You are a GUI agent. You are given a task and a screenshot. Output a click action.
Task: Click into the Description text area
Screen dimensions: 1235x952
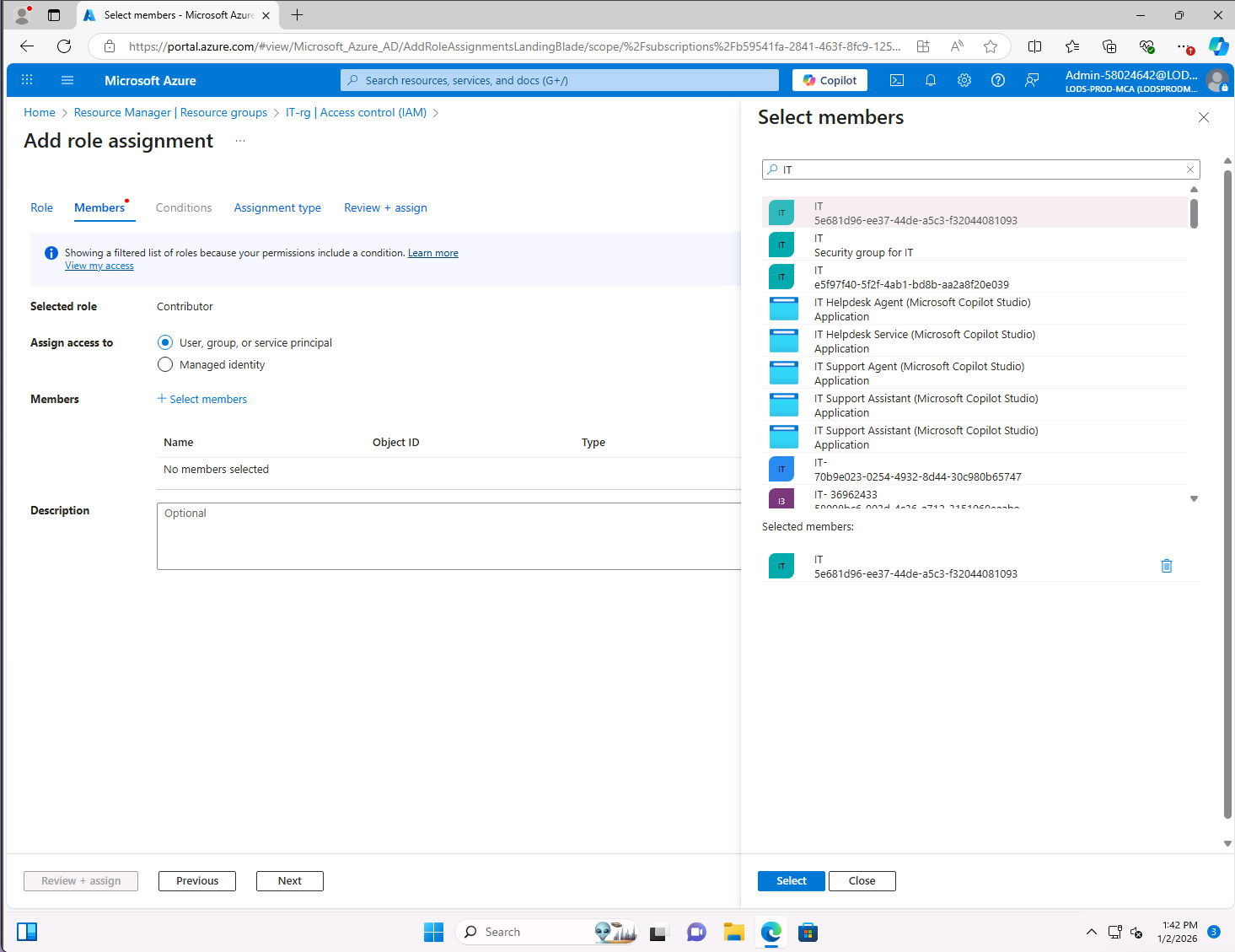click(x=448, y=536)
